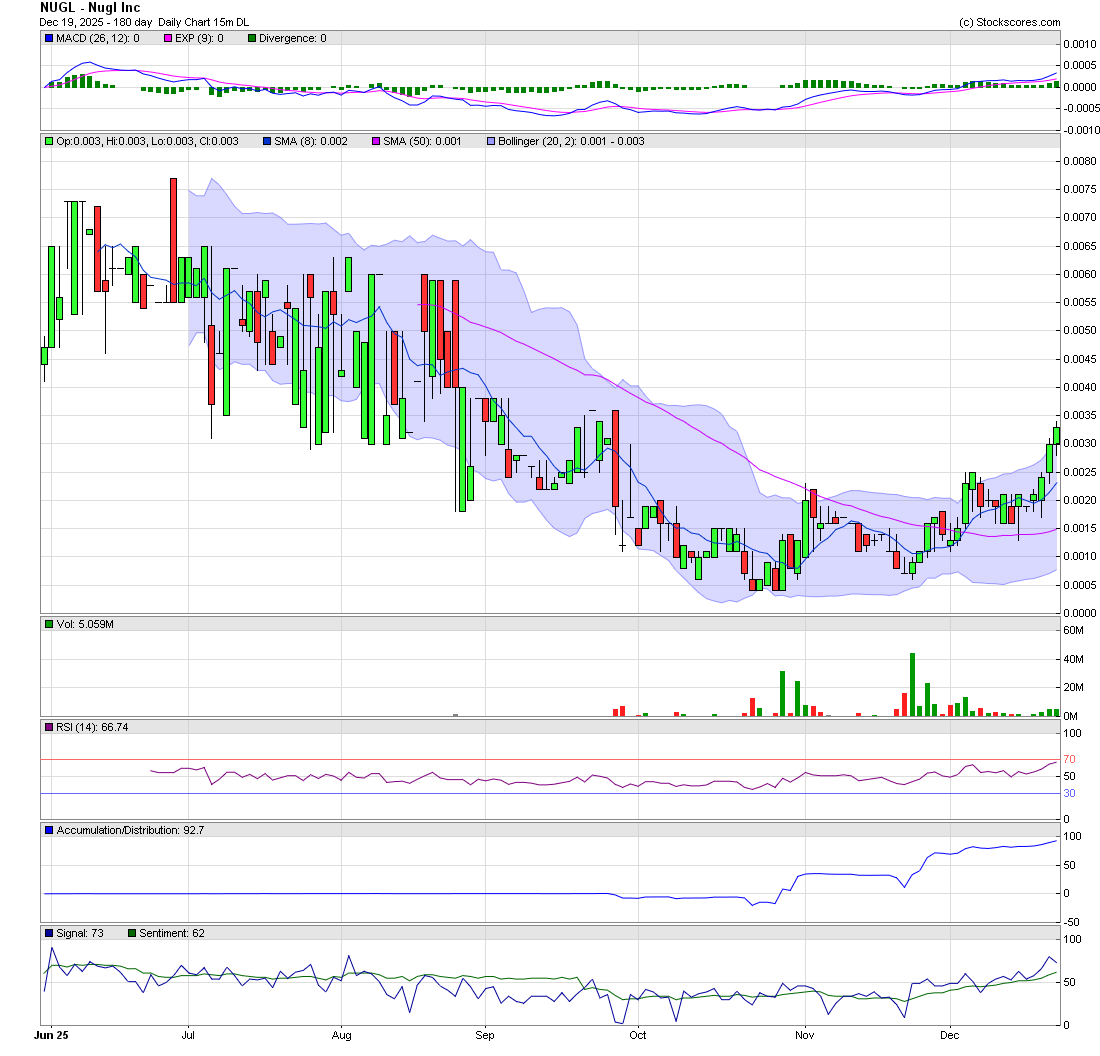Click the 'Sep' date axis label

485,1036
